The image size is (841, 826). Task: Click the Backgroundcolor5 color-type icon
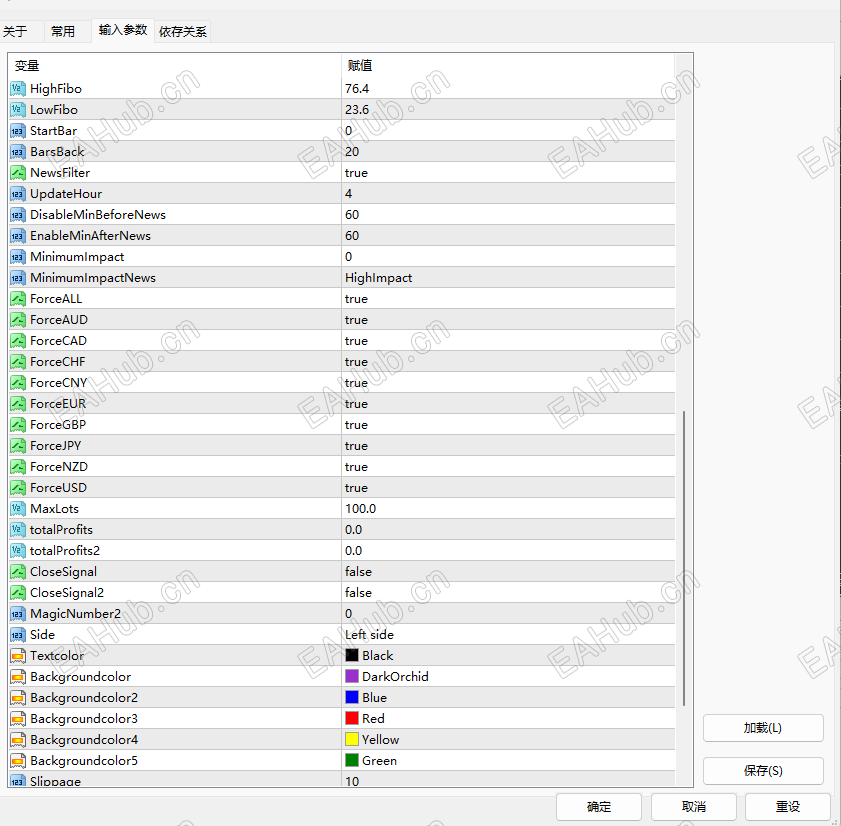(x=18, y=761)
